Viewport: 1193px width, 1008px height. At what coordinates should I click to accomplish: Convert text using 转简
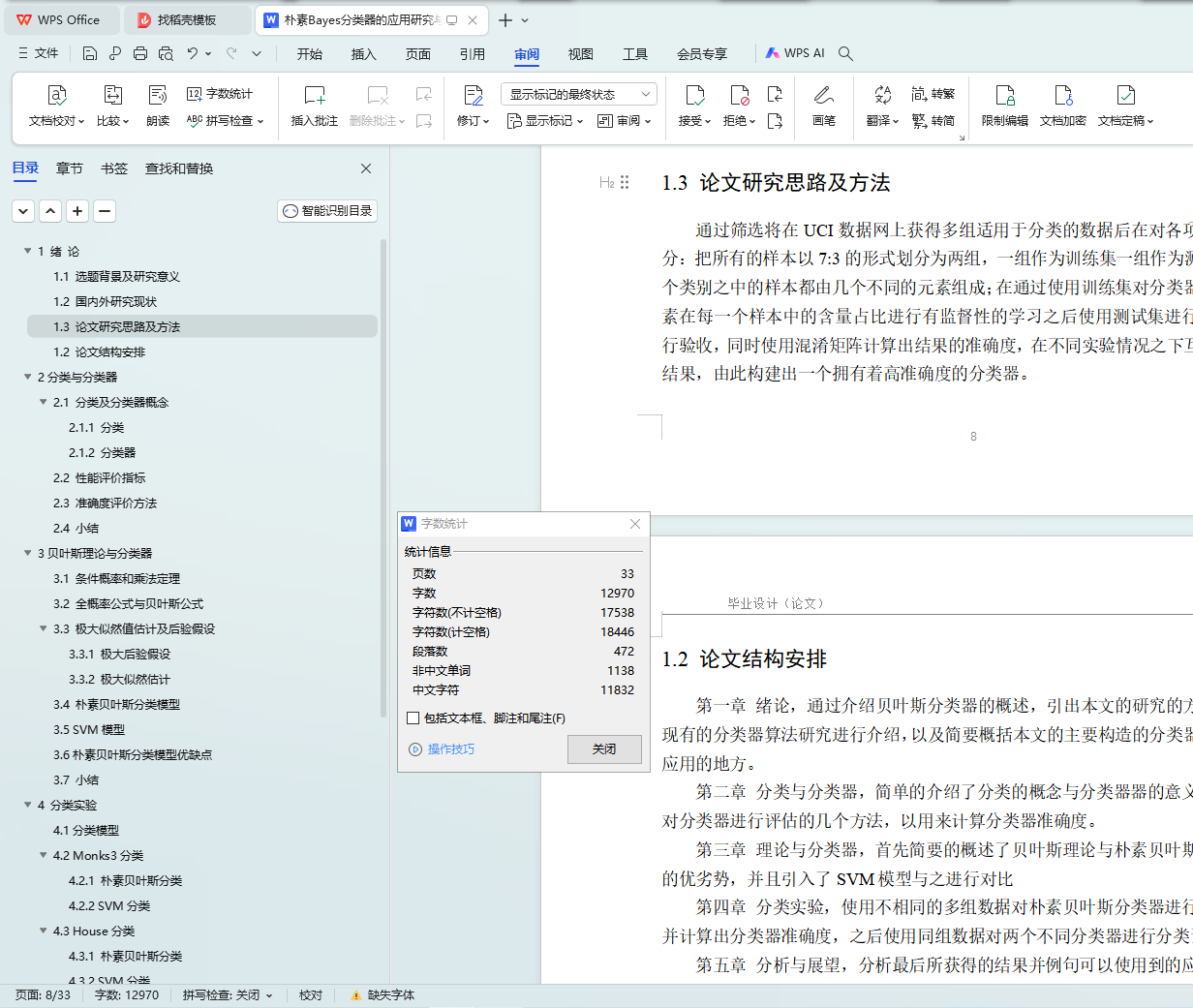933,121
